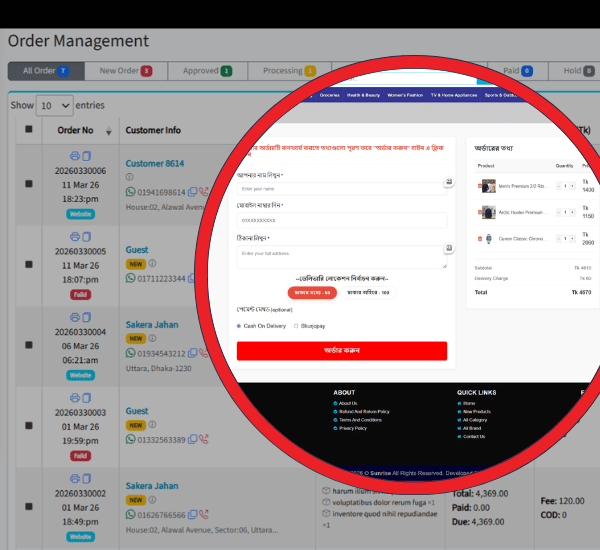Select checkbox for order 20260330006
Image resolution: width=600 pixels, height=550 pixels.
point(29,184)
